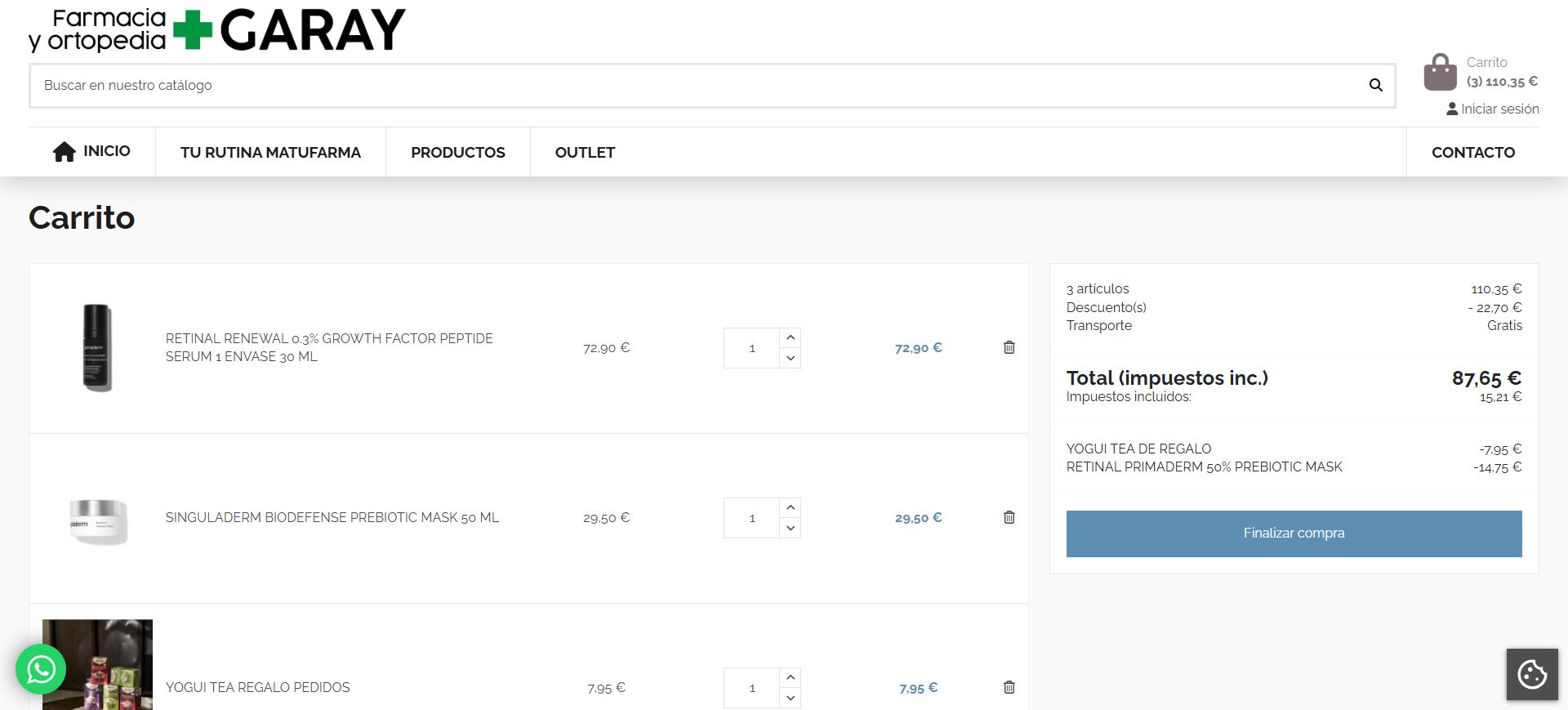Open the PRODUCTOS menu
1568x710 pixels.
(458, 152)
